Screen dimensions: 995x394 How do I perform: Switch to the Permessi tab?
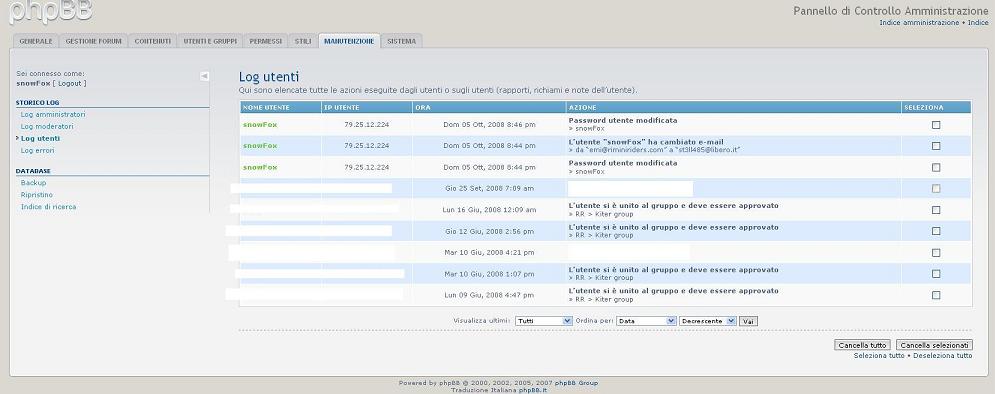[x=265, y=41]
